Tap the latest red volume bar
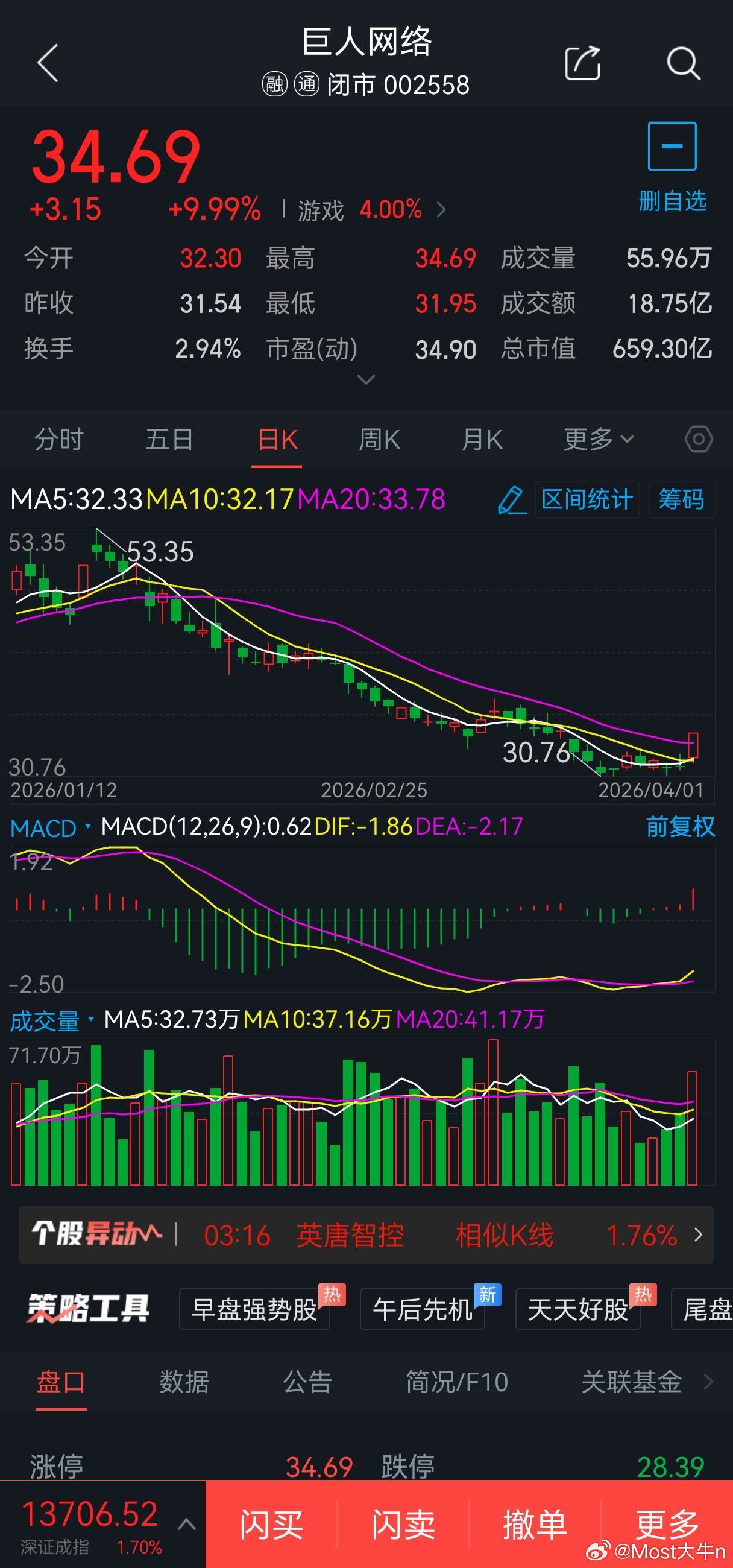The image size is (733, 1568). pyautogui.click(x=692, y=1128)
